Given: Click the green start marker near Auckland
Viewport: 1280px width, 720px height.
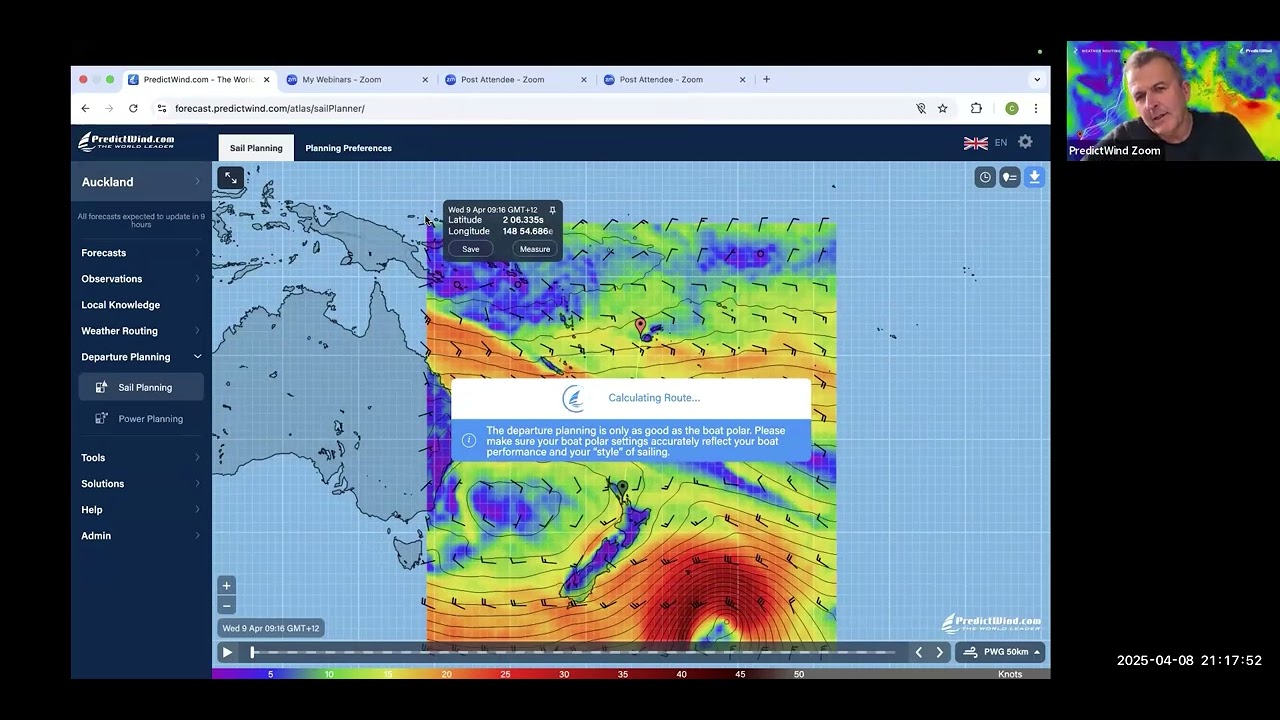Looking at the screenshot, I should [x=622, y=488].
